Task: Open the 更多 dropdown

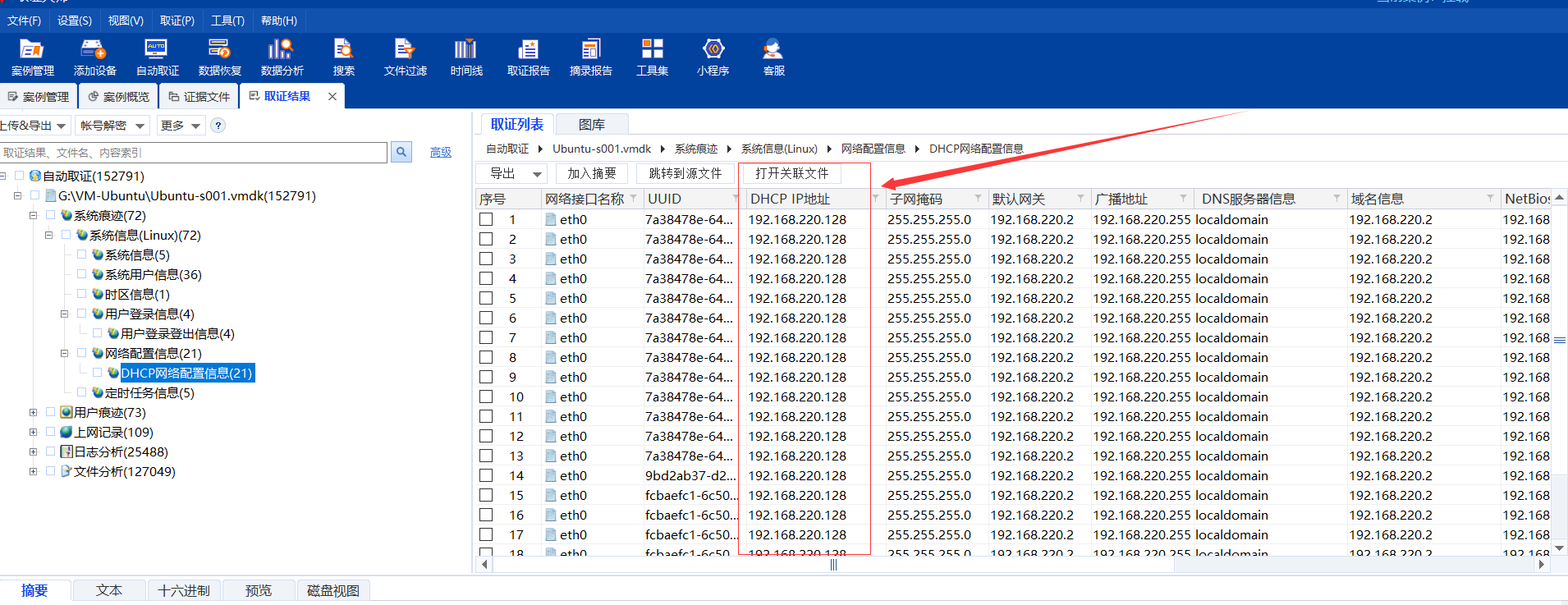Action: click(180, 126)
